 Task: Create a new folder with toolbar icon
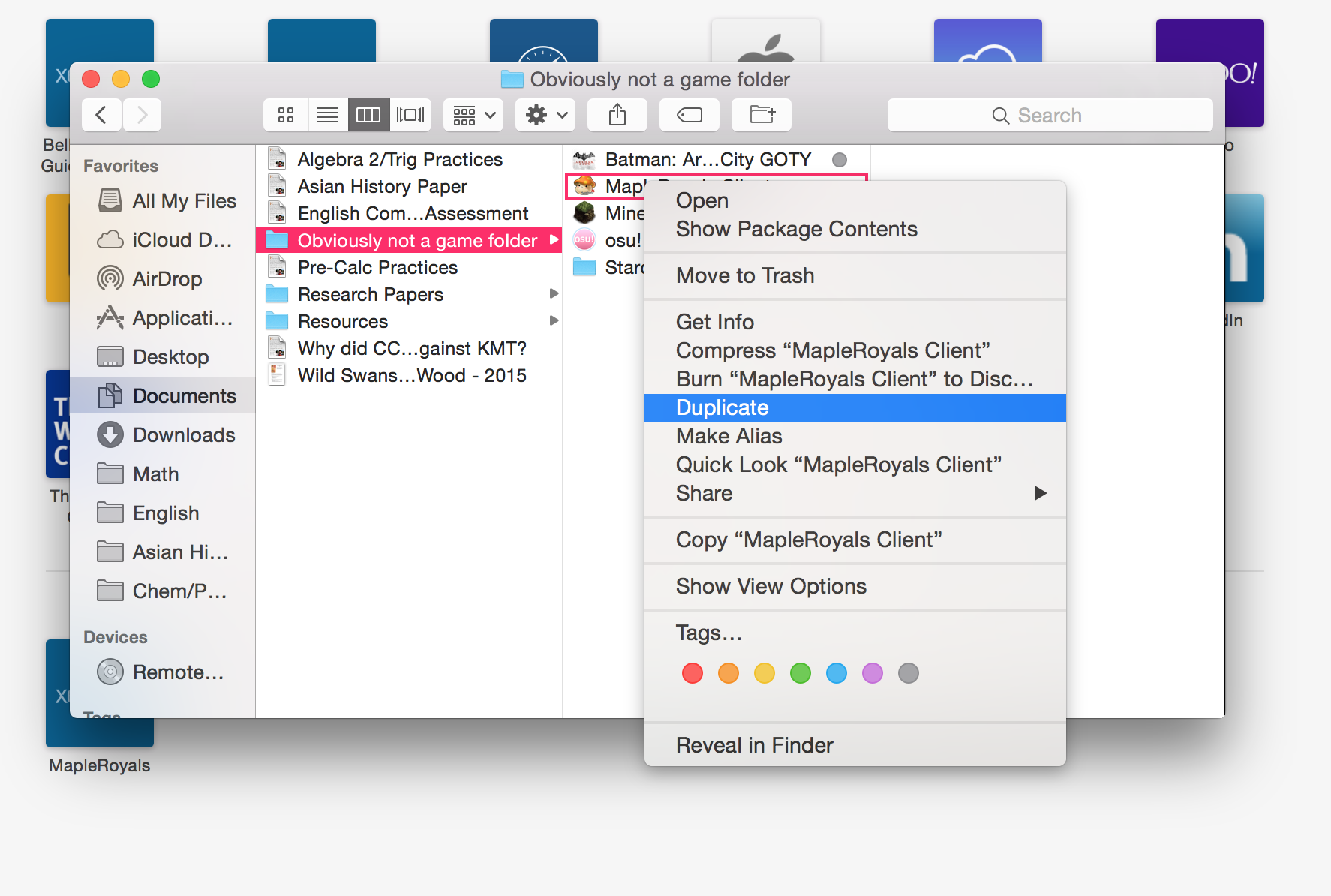(762, 115)
